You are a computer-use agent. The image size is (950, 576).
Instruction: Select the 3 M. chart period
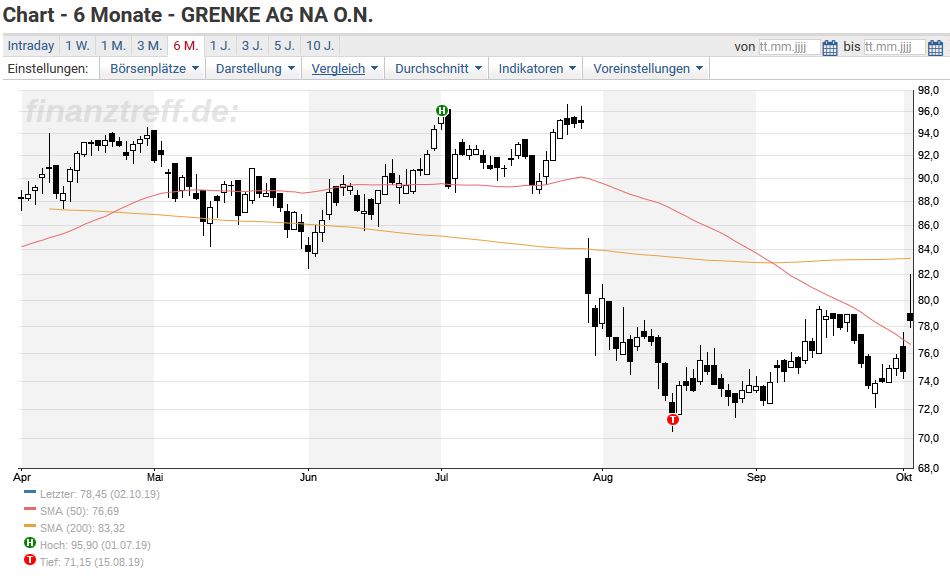pos(149,46)
